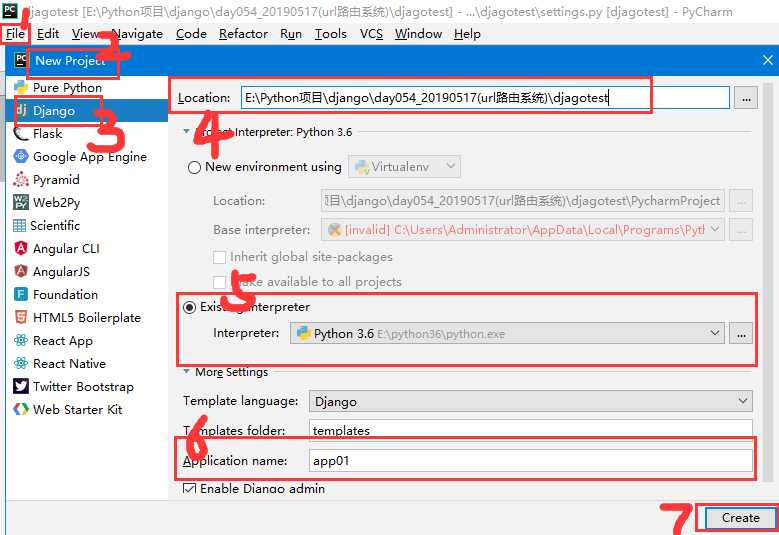Collapse the More Settings section
The height and width of the screenshot is (535, 779).
coord(186,372)
